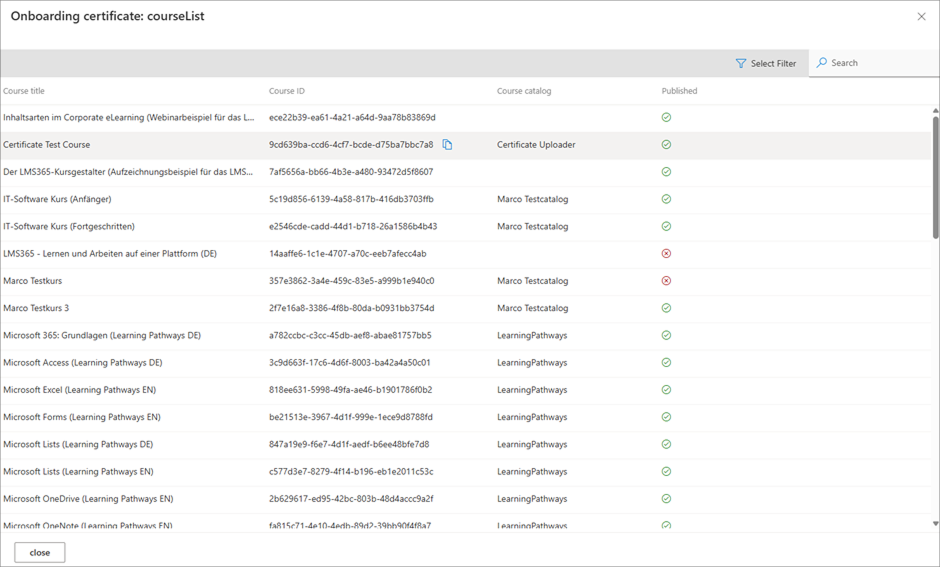Click the search magnifier icon
The image size is (940, 567).
(x=822, y=63)
